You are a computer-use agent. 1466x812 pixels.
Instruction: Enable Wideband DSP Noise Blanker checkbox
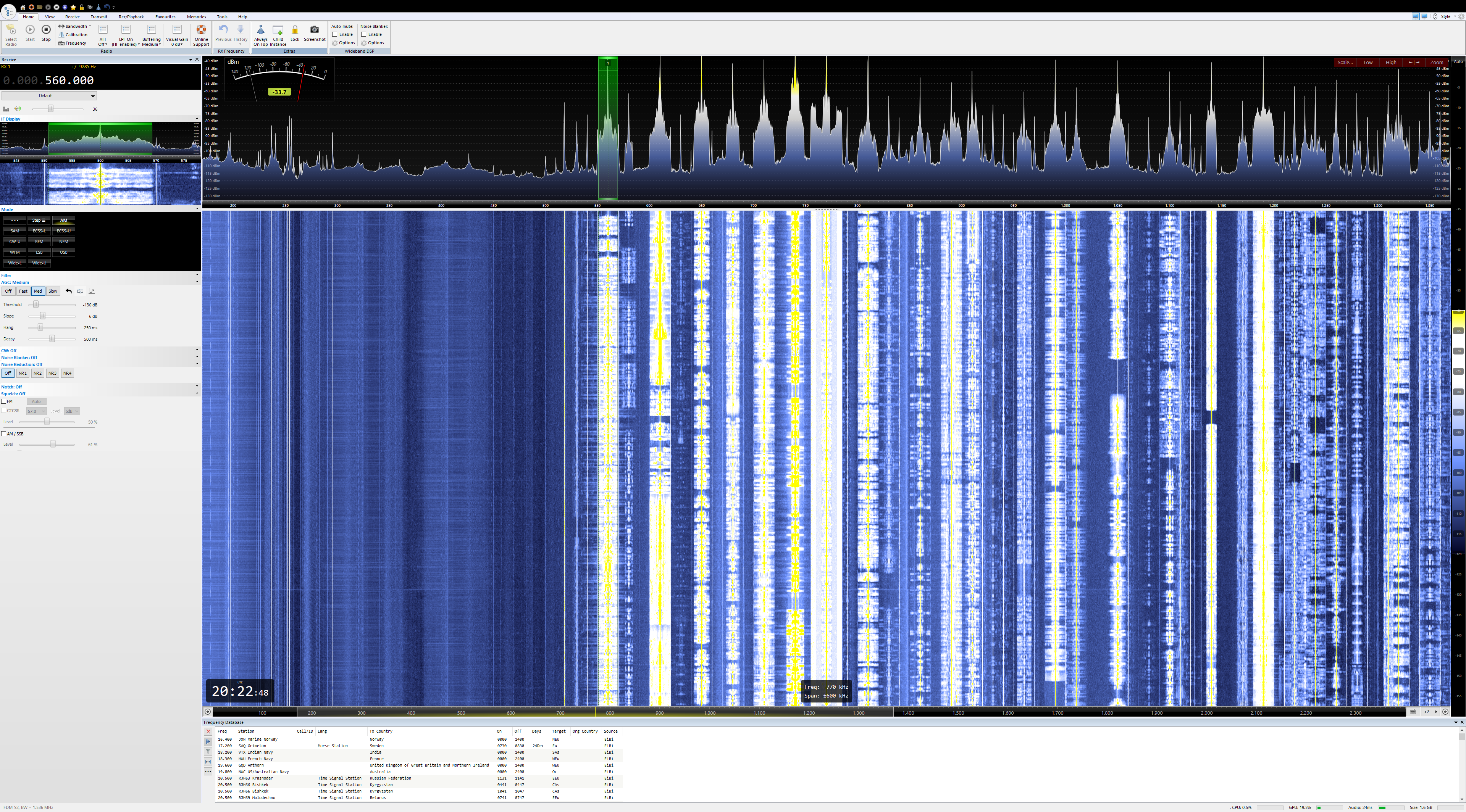click(x=364, y=35)
